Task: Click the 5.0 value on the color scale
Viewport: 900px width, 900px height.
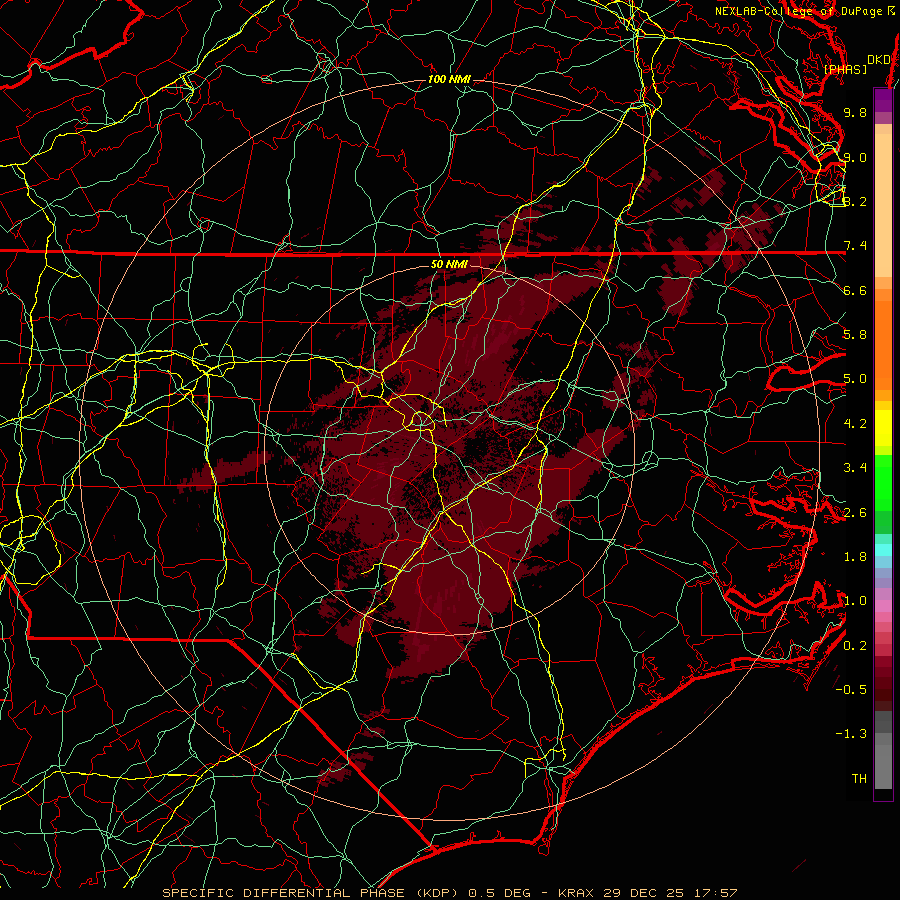Action: tap(855, 379)
